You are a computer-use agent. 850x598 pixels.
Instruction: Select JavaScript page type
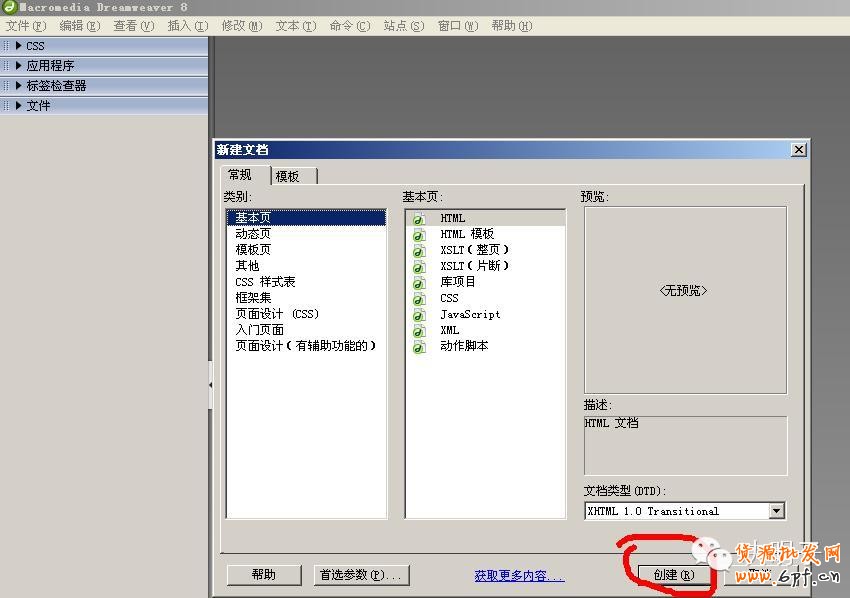click(485, 314)
